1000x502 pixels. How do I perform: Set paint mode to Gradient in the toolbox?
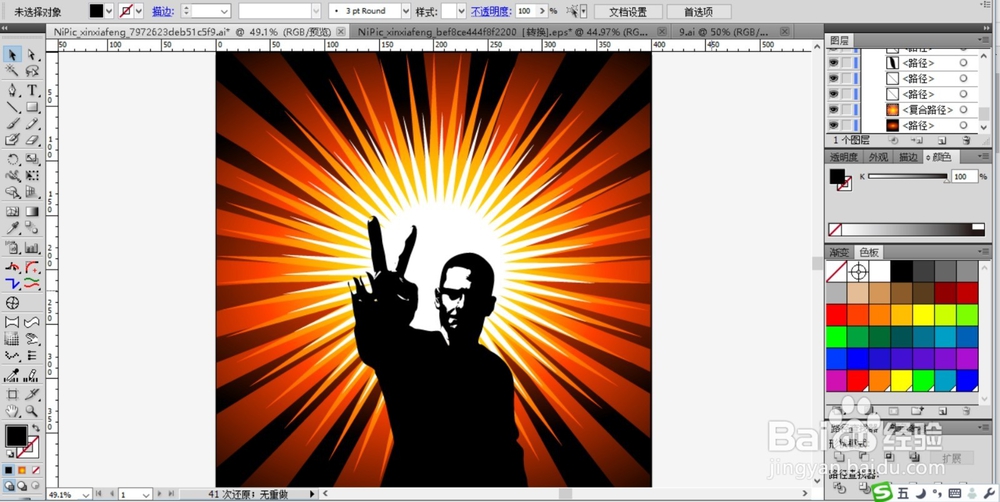pos(22,470)
